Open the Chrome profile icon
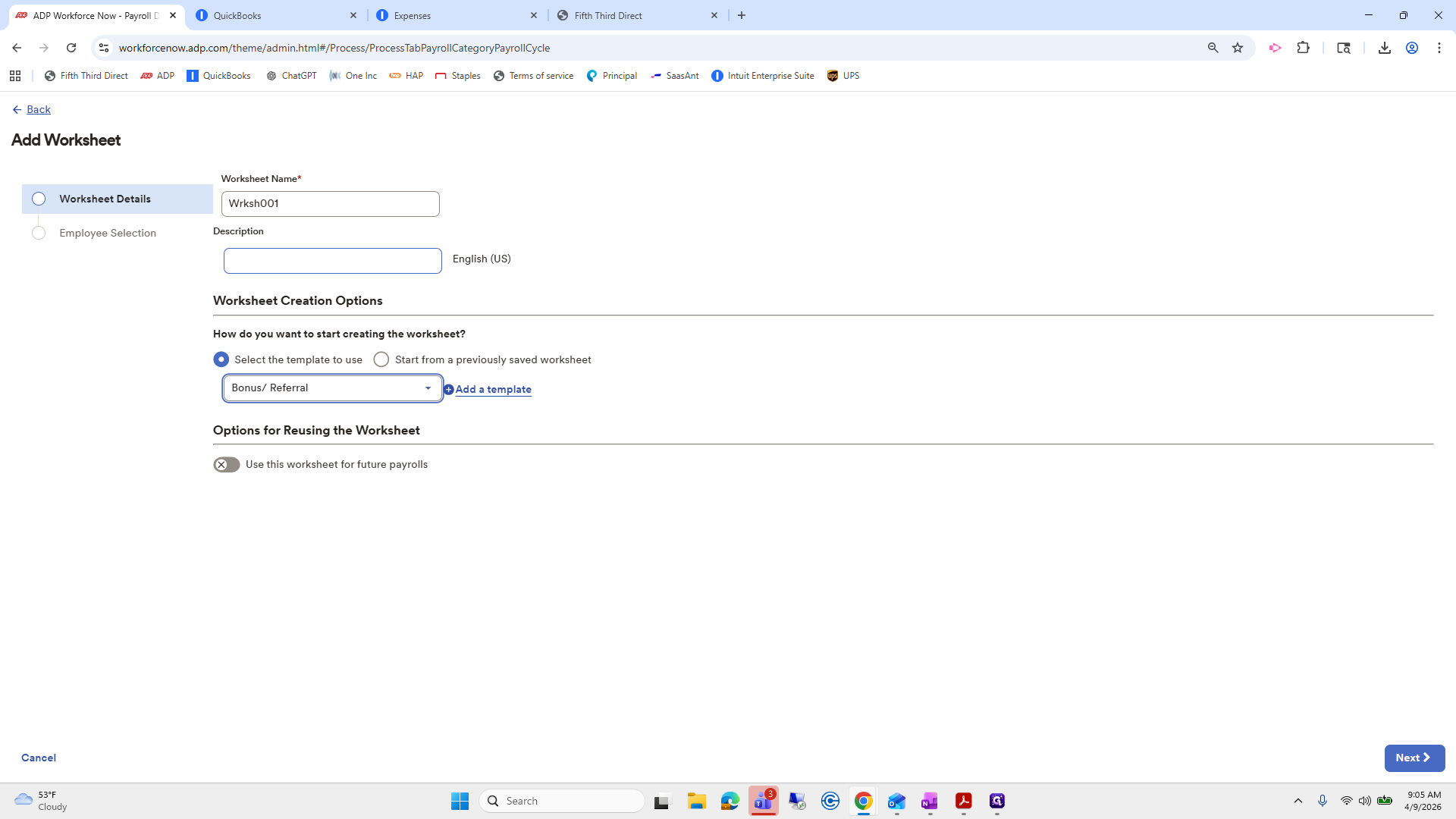The width and height of the screenshot is (1456, 819). click(1411, 48)
